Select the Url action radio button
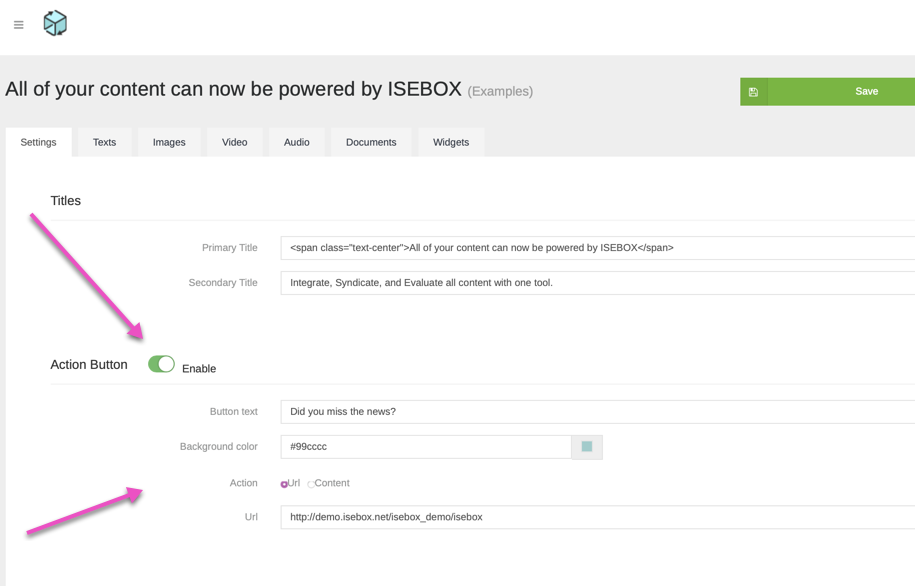The image size is (915, 586). click(x=284, y=484)
